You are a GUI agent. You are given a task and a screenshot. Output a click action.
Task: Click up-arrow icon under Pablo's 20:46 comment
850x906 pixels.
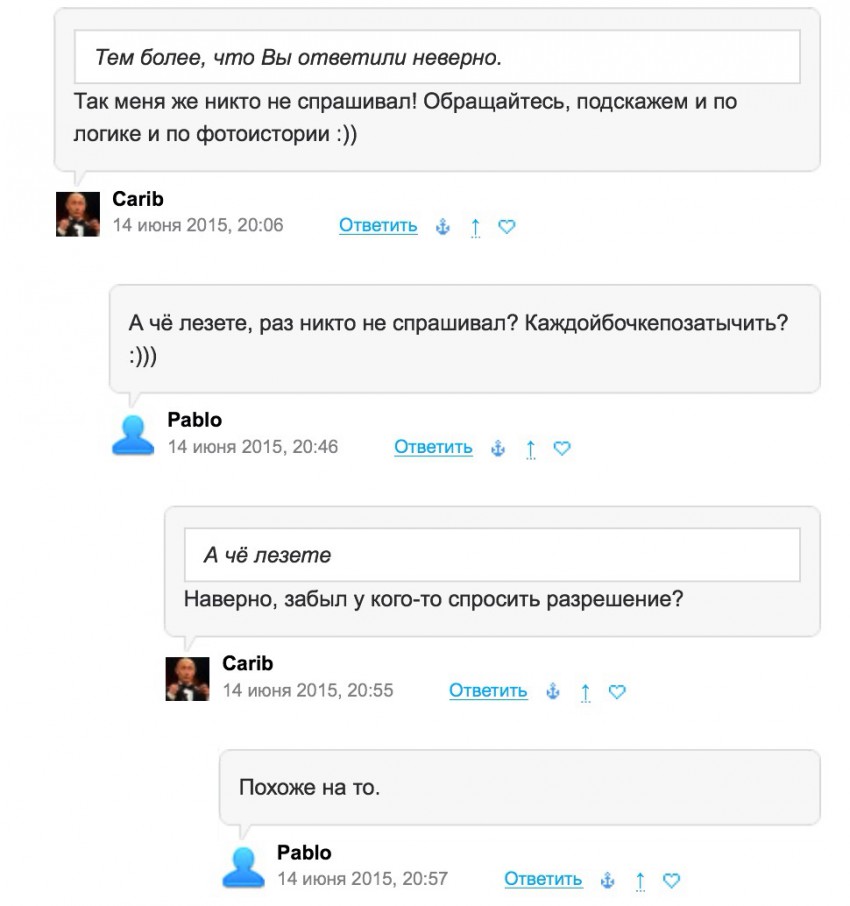tap(530, 449)
